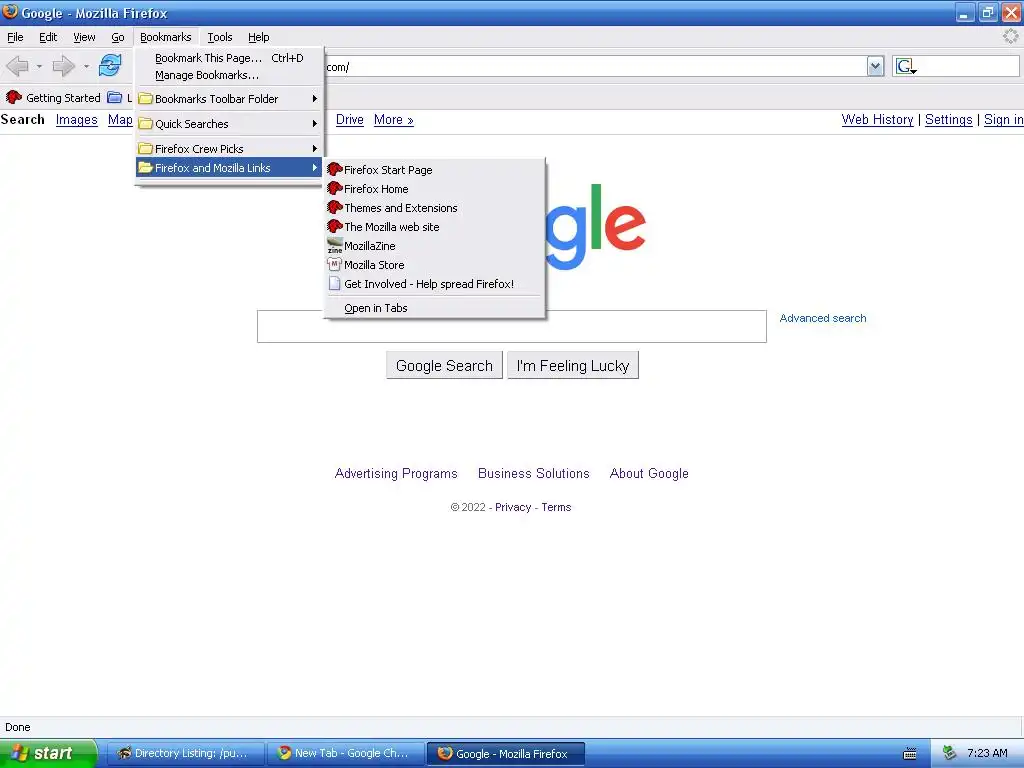Click the Forward arrow navigation button

(x=63, y=66)
